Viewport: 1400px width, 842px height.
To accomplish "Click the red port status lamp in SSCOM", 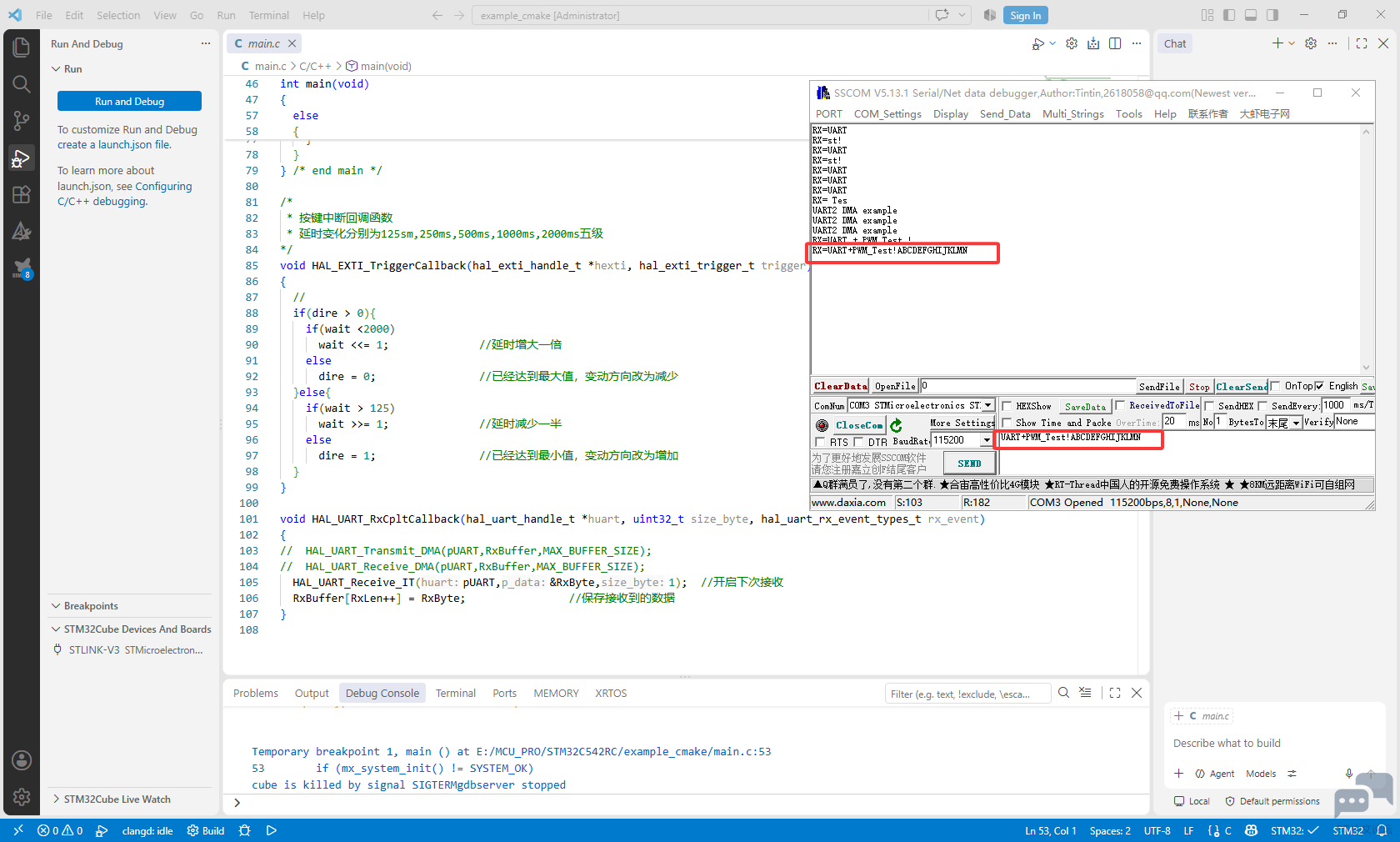I will (x=822, y=425).
